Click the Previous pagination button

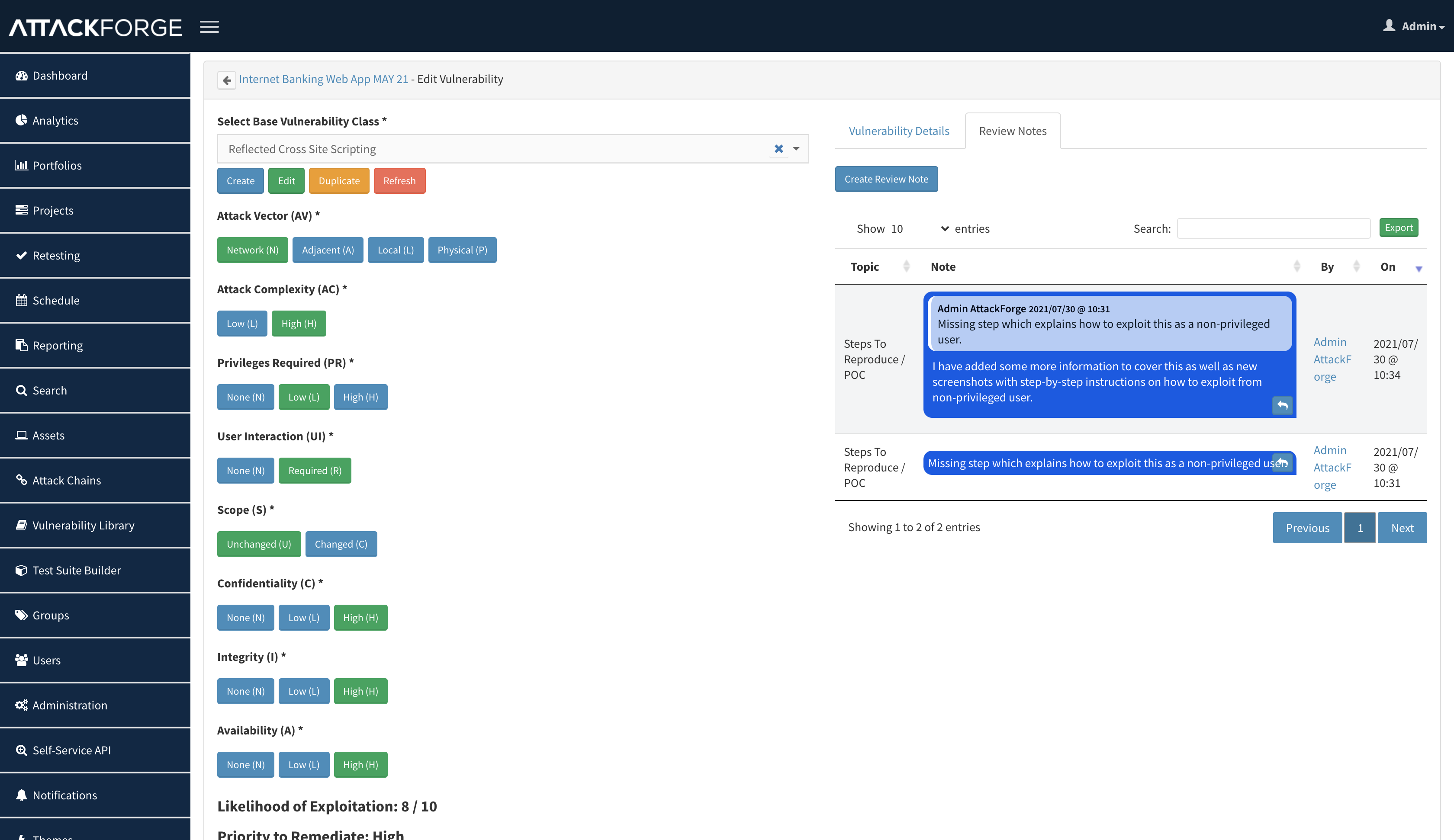pyautogui.click(x=1307, y=528)
